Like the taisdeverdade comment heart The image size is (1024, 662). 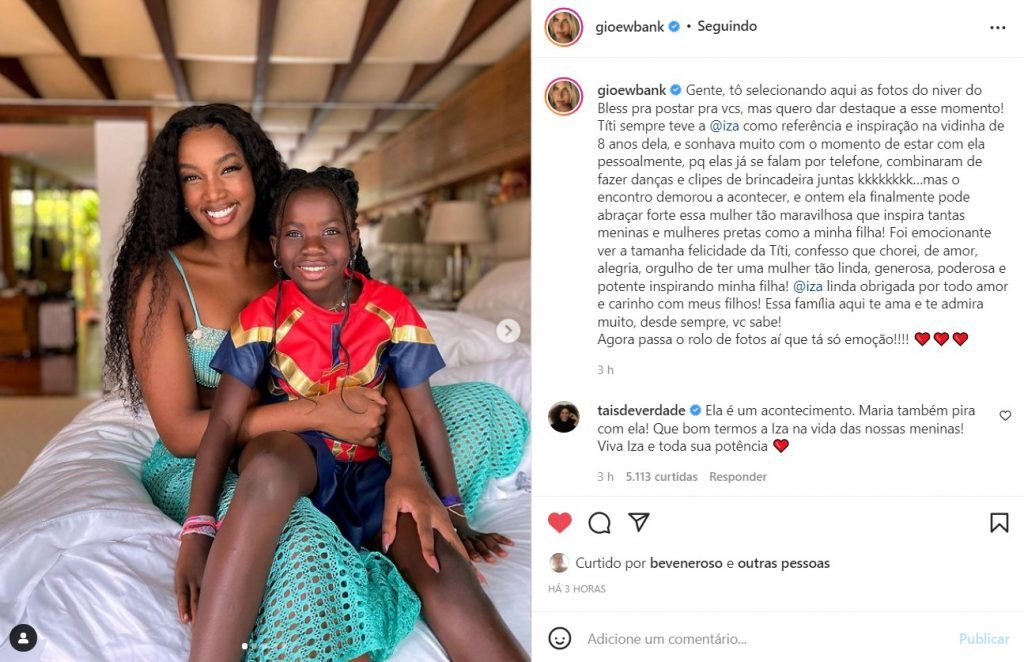point(1005,415)
